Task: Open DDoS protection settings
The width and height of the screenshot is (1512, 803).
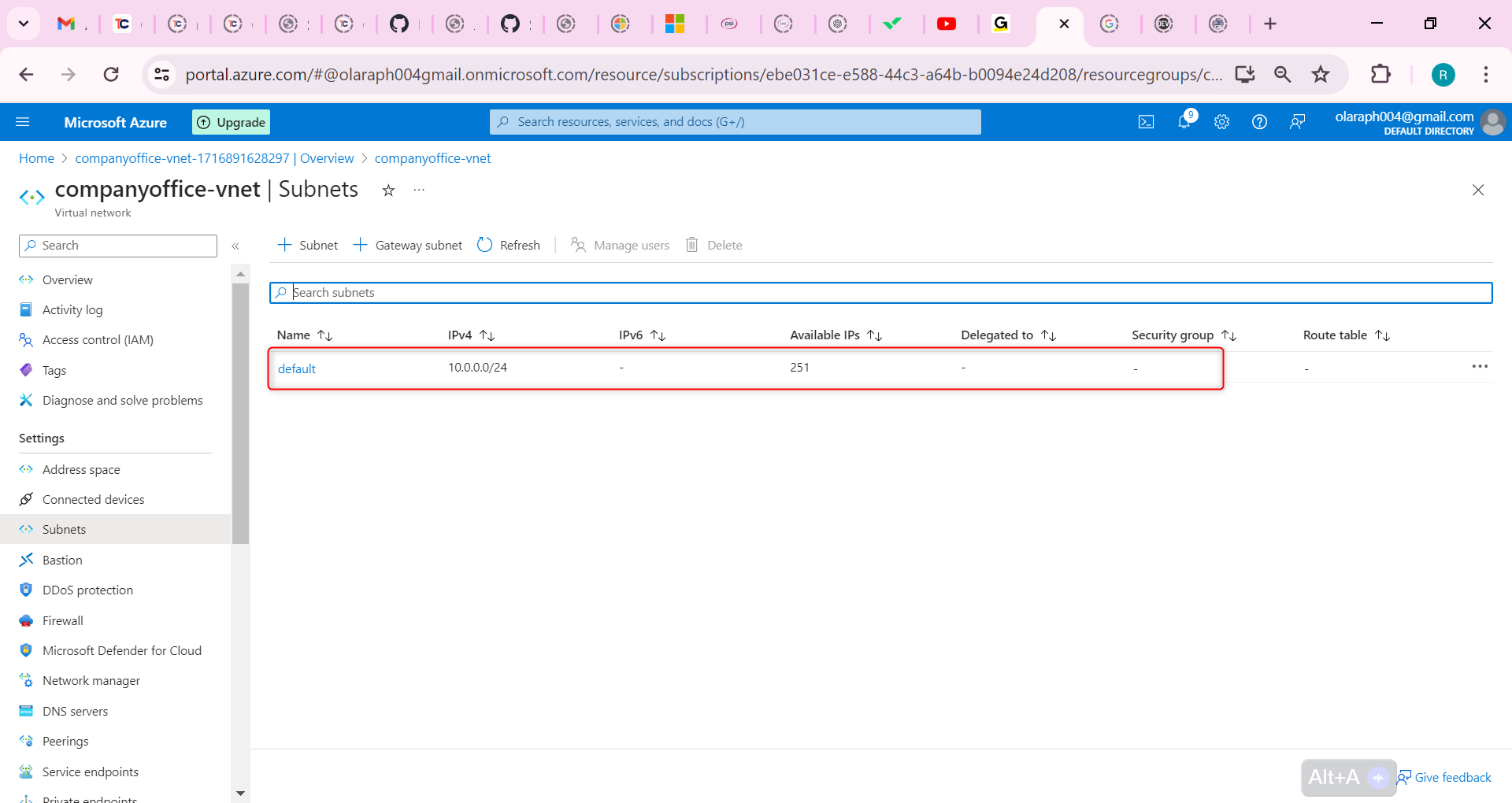Action: (87, 589)
